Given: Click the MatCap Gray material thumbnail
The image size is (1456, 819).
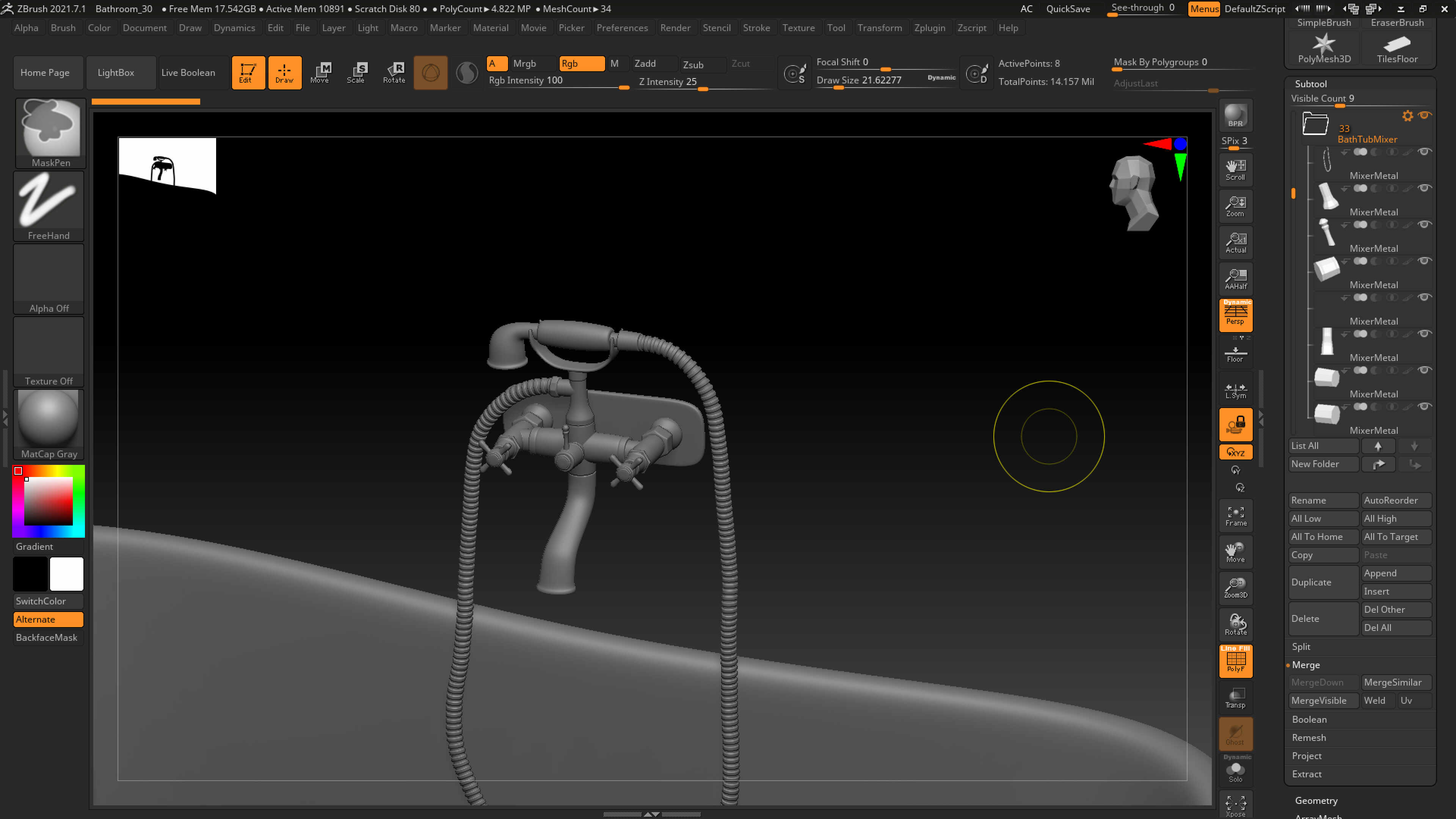Looking at the screenshot, I should pyautogui.click(x=49, y=425).
